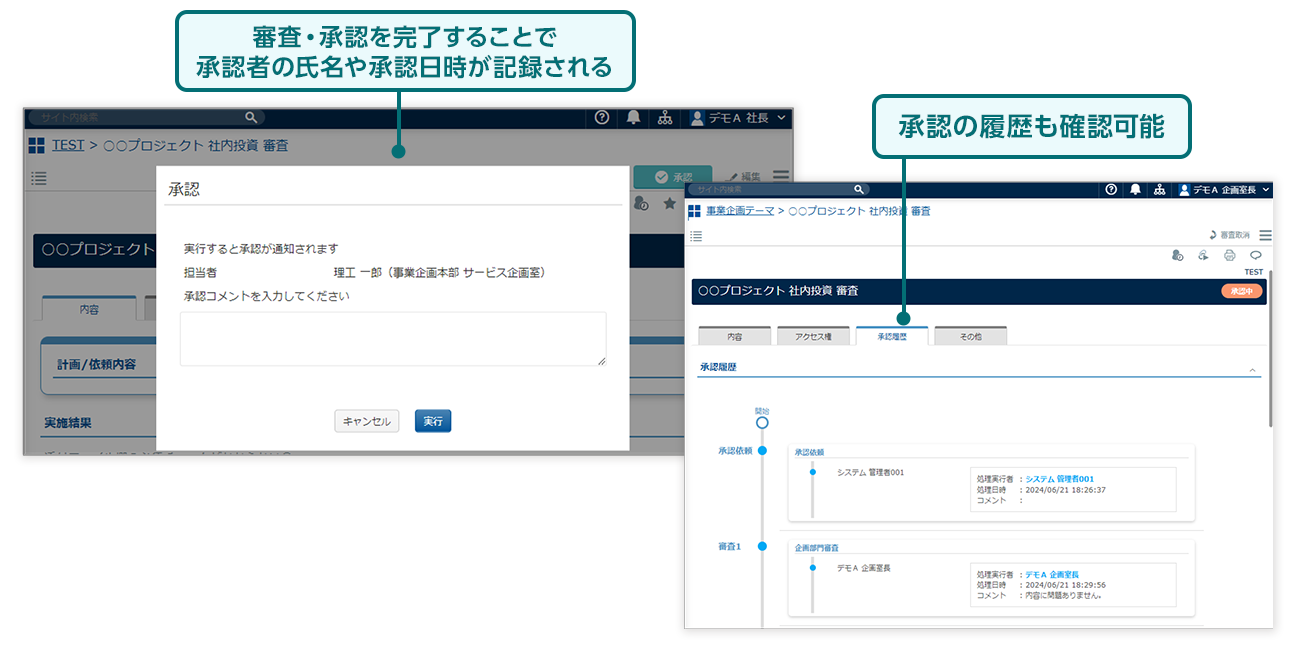Switch to the アクセス権 tab
Image resolution: width=1300 pixels, height=650 pixels.
click(815, 335)
